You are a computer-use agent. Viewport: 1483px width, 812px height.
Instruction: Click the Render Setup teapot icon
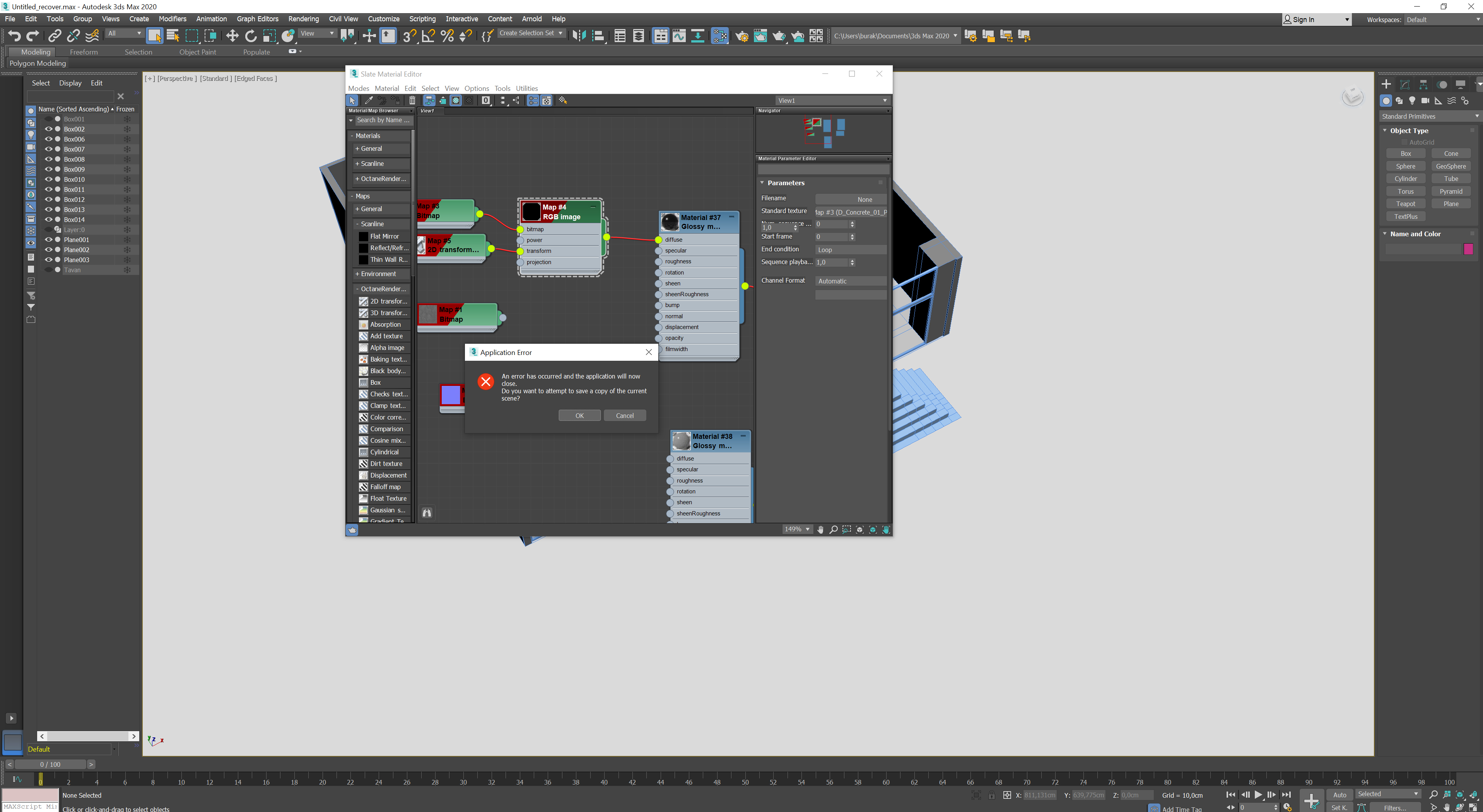[741, 36]
